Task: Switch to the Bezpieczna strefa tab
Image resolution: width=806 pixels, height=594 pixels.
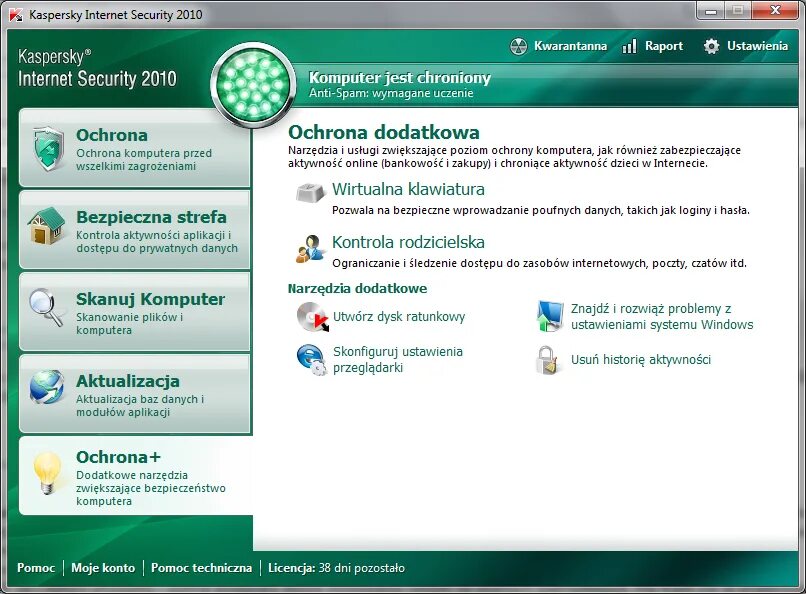Action: pyautogui.click(x=135, y=230)
